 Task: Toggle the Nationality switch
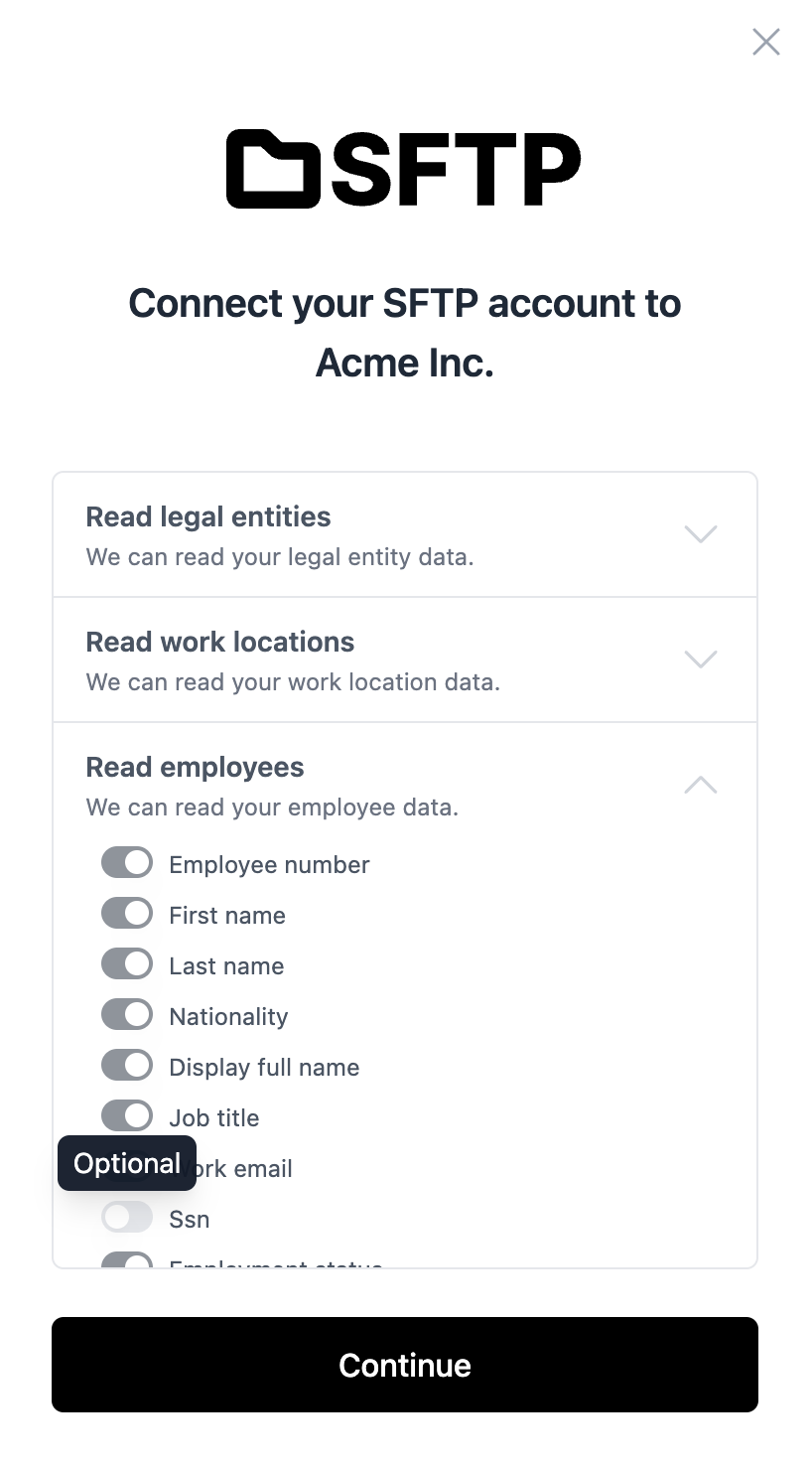(127, 1015)
